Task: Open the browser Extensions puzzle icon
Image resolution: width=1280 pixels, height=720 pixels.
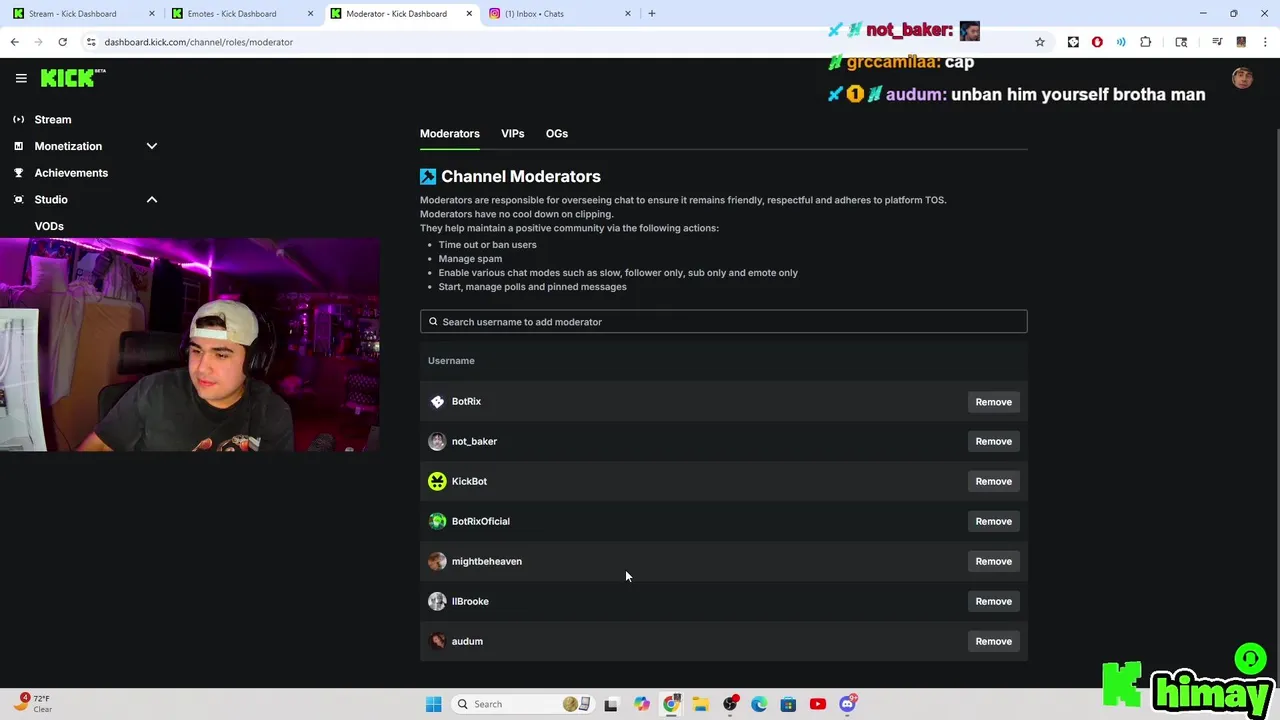Action: pyautogui.click(x=1145, y=42)
